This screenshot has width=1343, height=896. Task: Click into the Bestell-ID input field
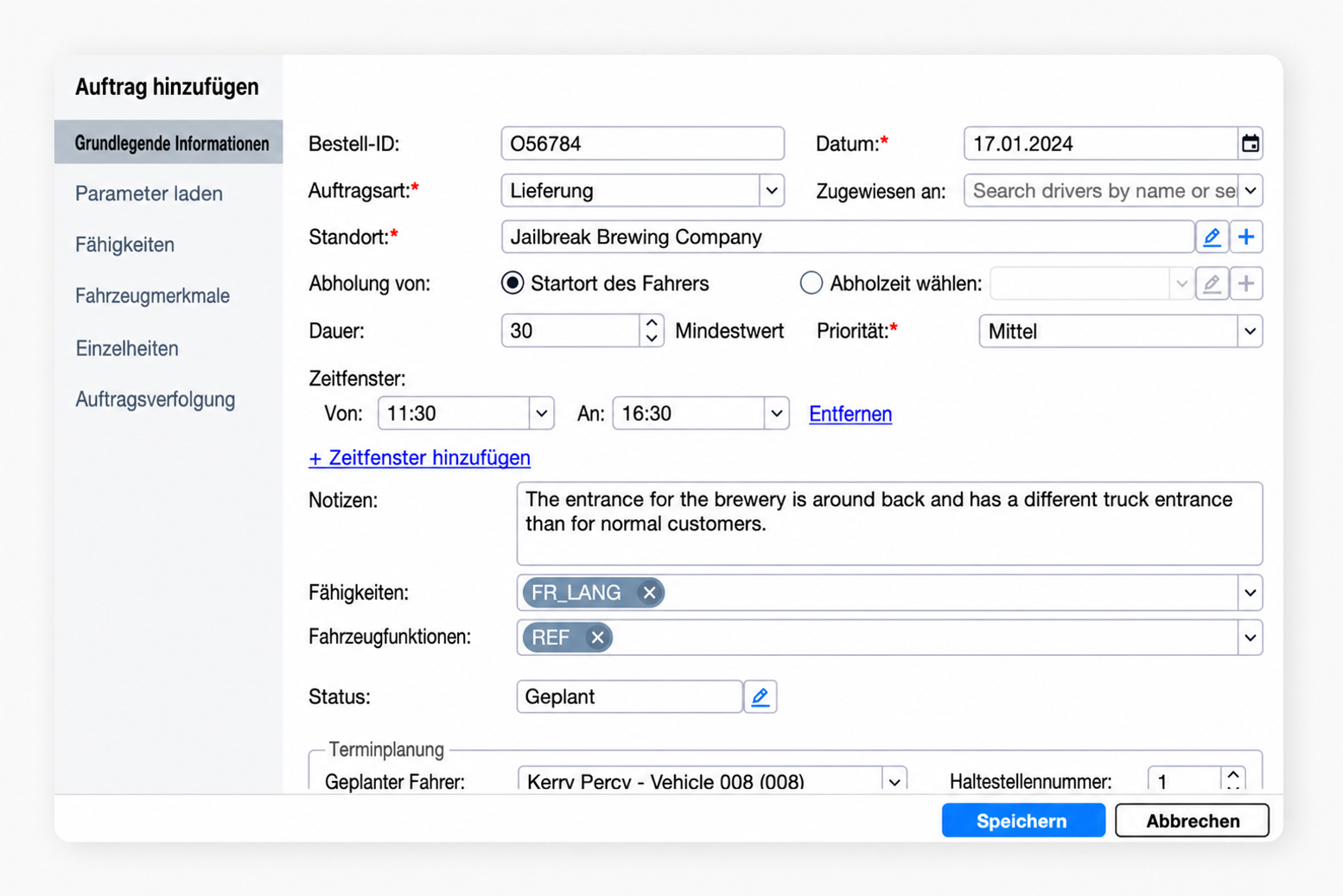point(642,143)
